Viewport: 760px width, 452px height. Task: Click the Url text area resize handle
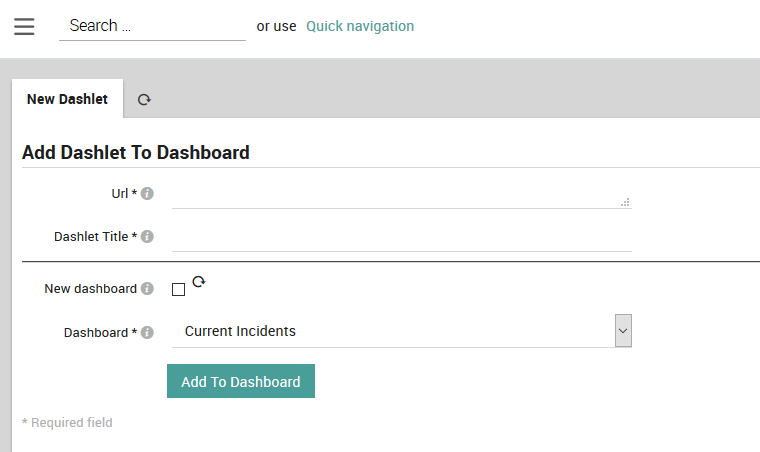tap(625, 202)
